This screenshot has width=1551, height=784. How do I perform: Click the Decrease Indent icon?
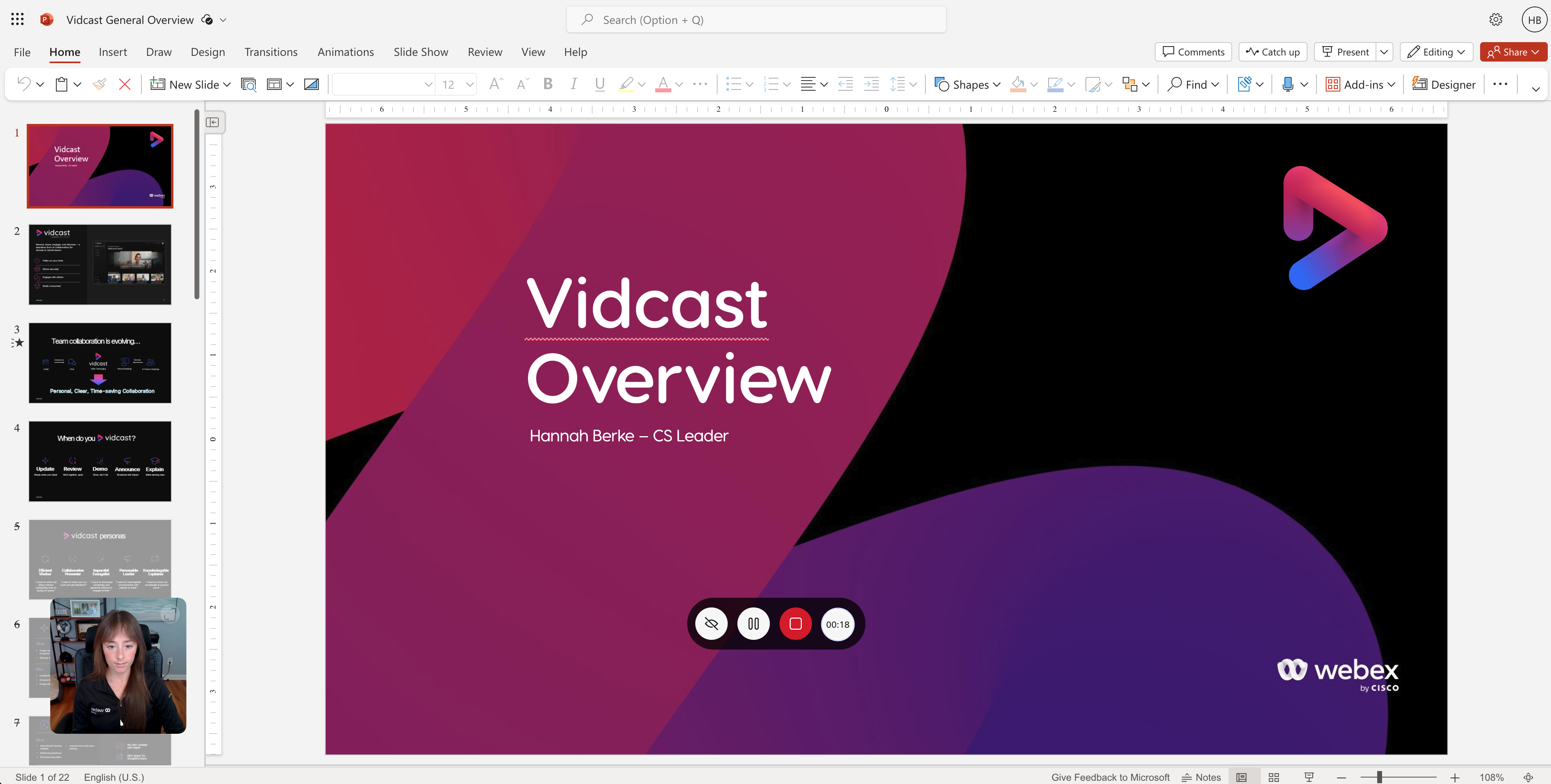click(x=845, y=84)
